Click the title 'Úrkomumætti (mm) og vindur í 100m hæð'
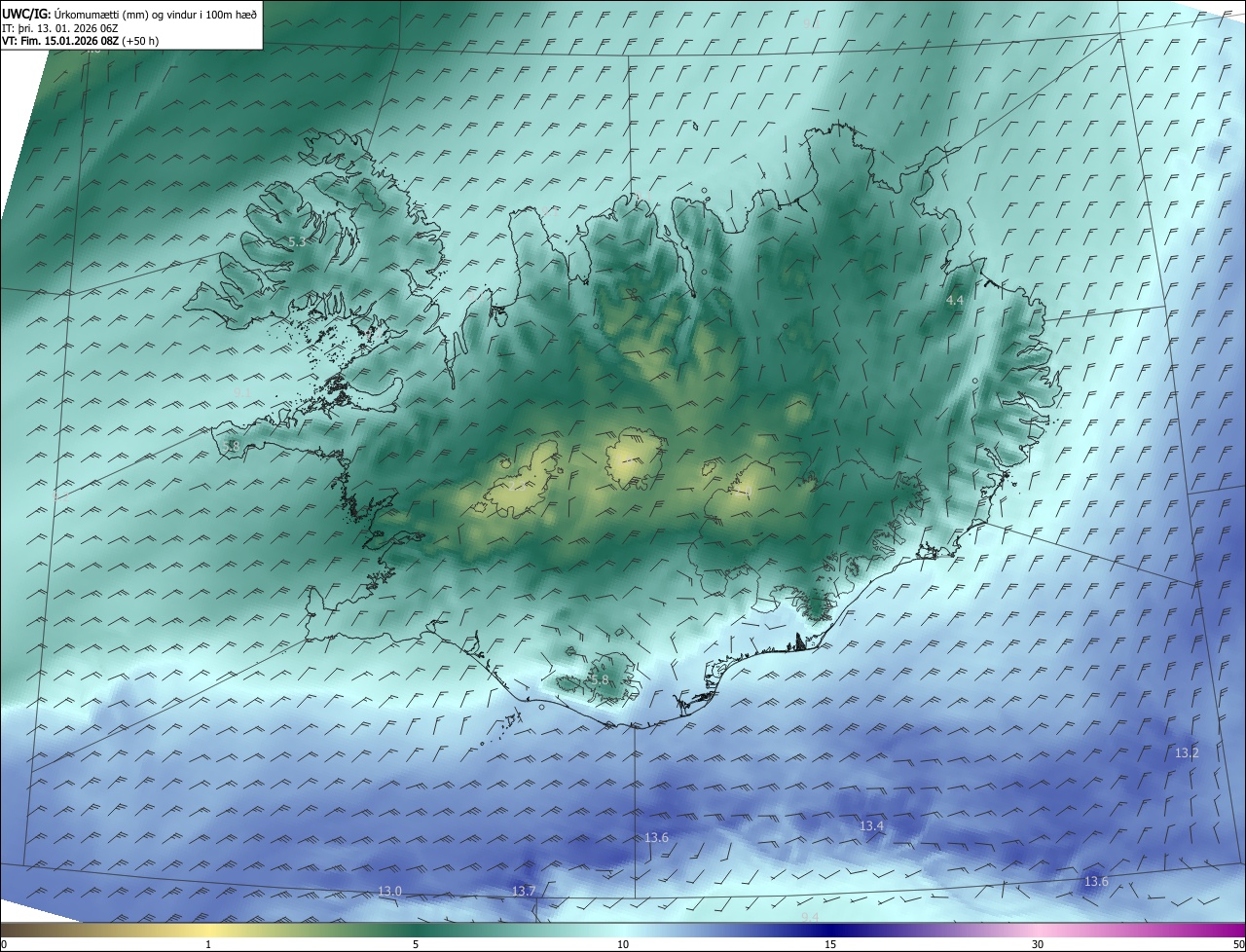1246x952 pixels. 155,14
